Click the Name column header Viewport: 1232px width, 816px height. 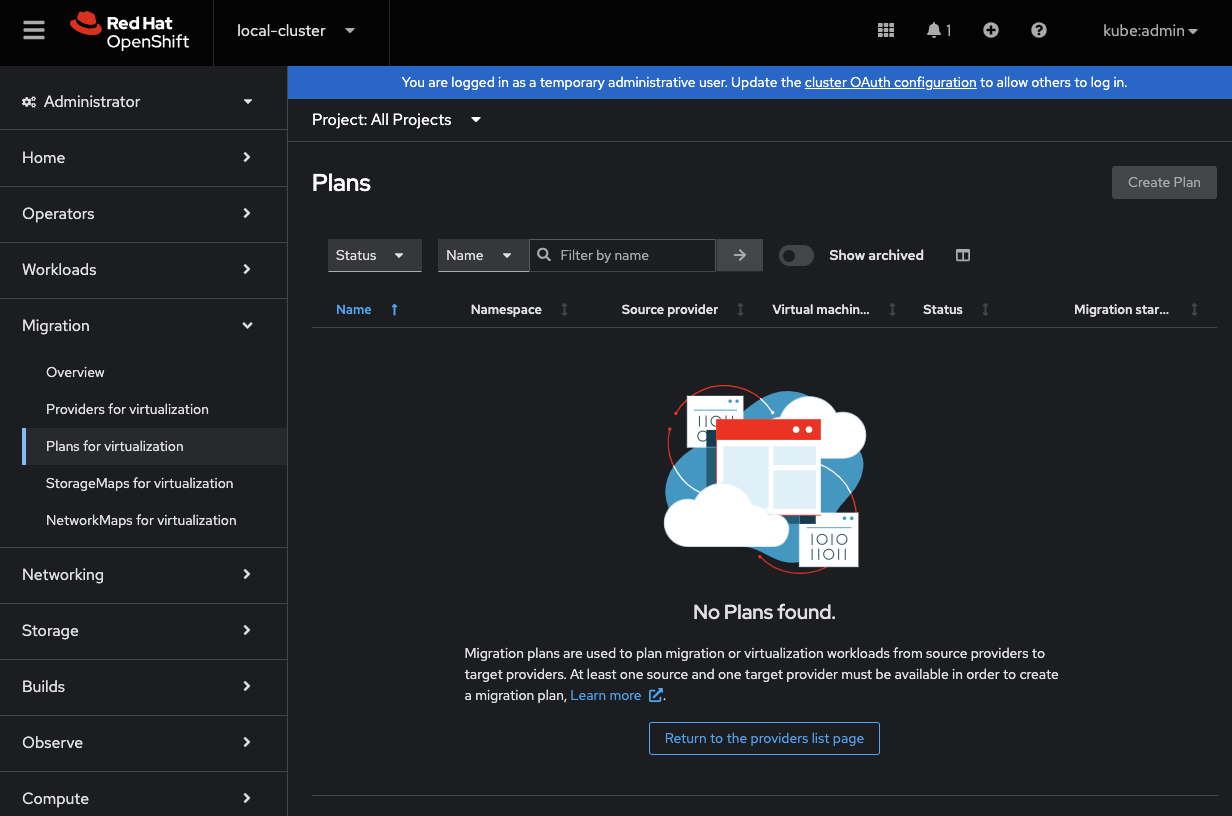[x=354, y=310]
